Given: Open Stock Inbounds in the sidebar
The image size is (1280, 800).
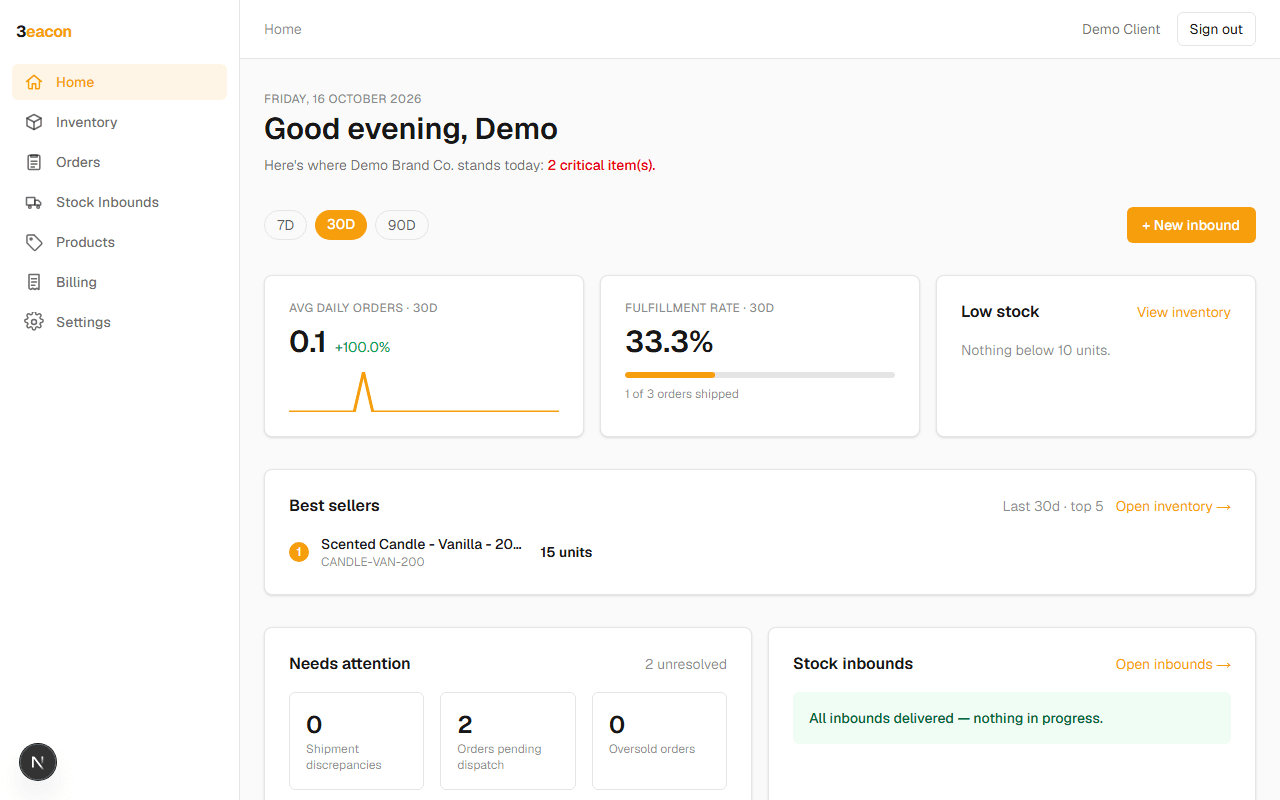Looking at the screenshot, I should click(x=120, y=202).
